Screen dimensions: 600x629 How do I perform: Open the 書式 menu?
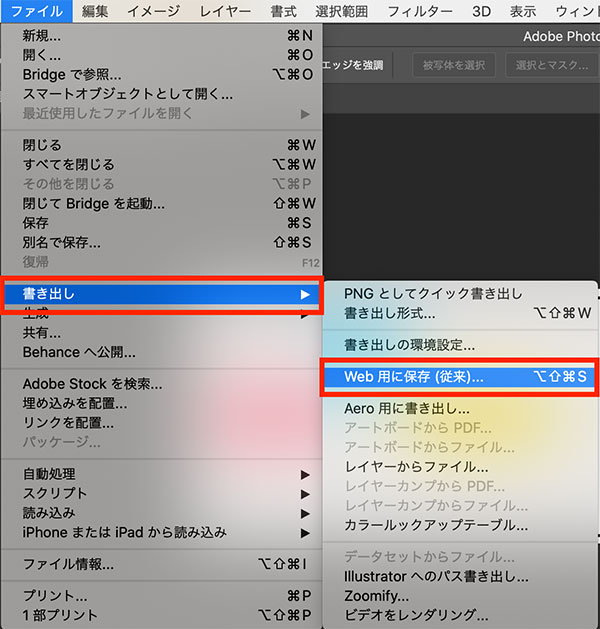(x=284, y=11)
